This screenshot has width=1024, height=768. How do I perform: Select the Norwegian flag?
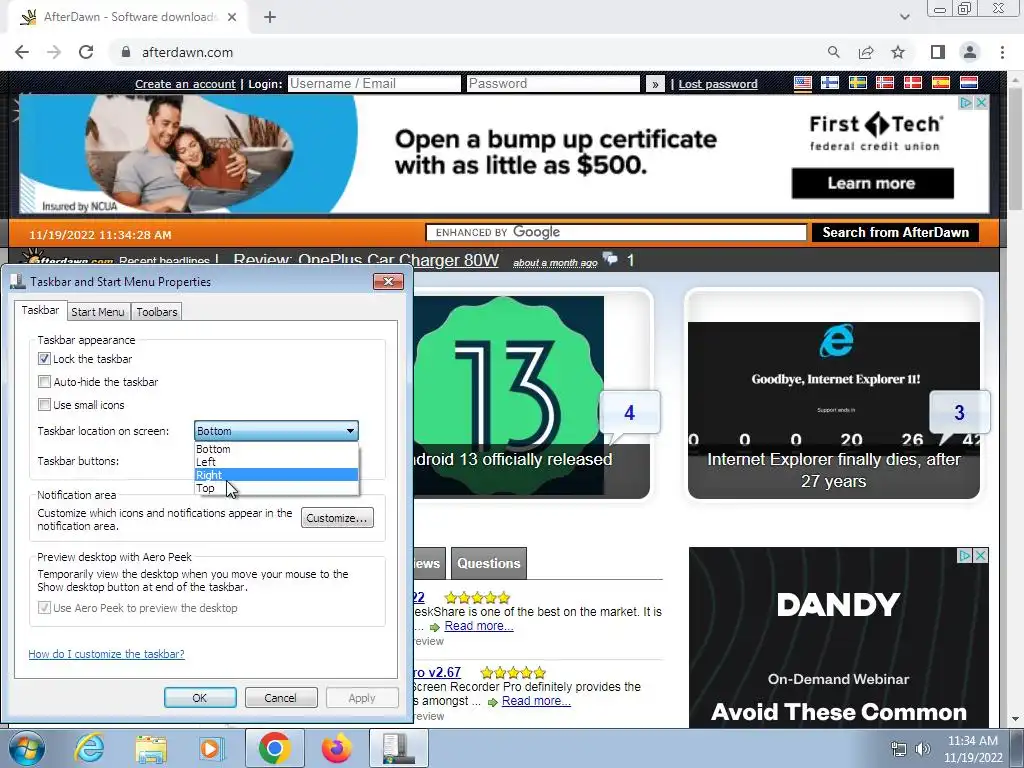pyautogui.click(x=885, y=83)
